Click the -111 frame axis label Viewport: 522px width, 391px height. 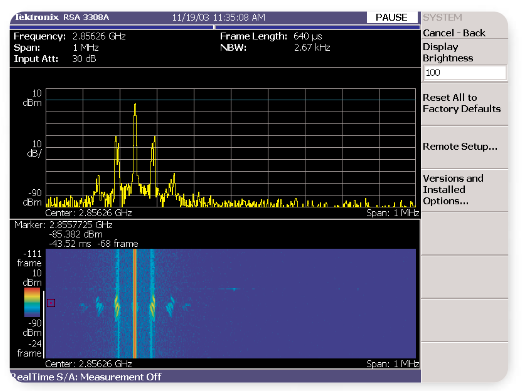coord(29,258)
